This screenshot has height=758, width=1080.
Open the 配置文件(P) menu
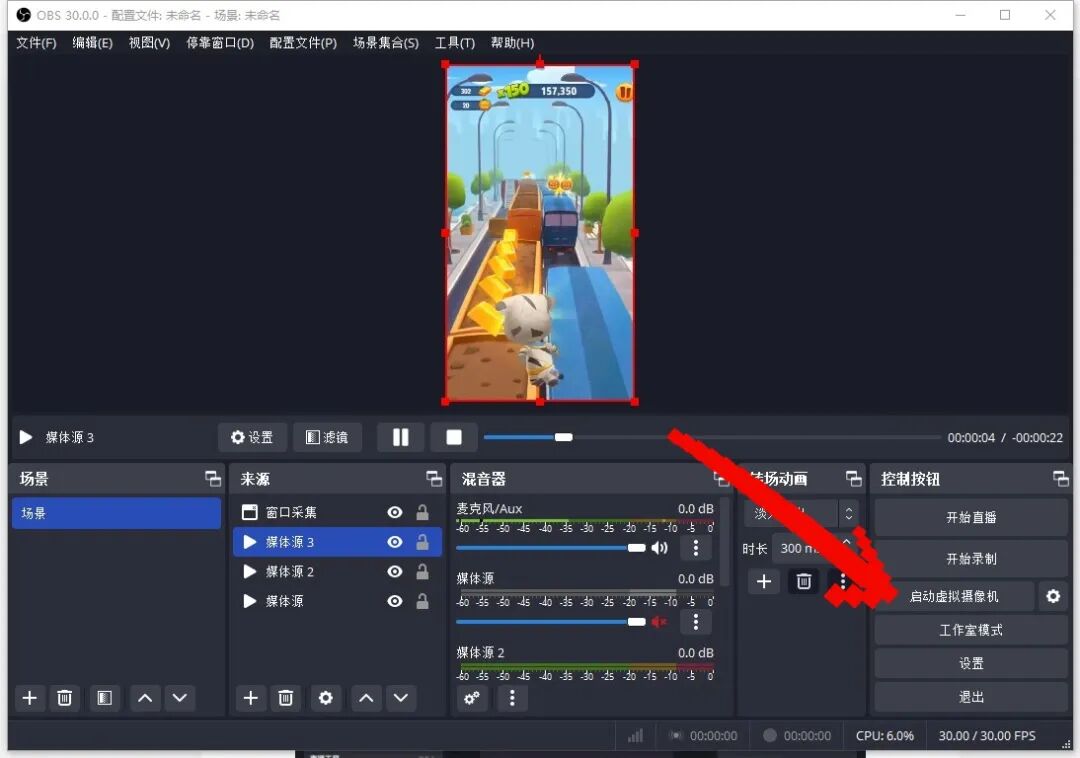click(303, 43)
